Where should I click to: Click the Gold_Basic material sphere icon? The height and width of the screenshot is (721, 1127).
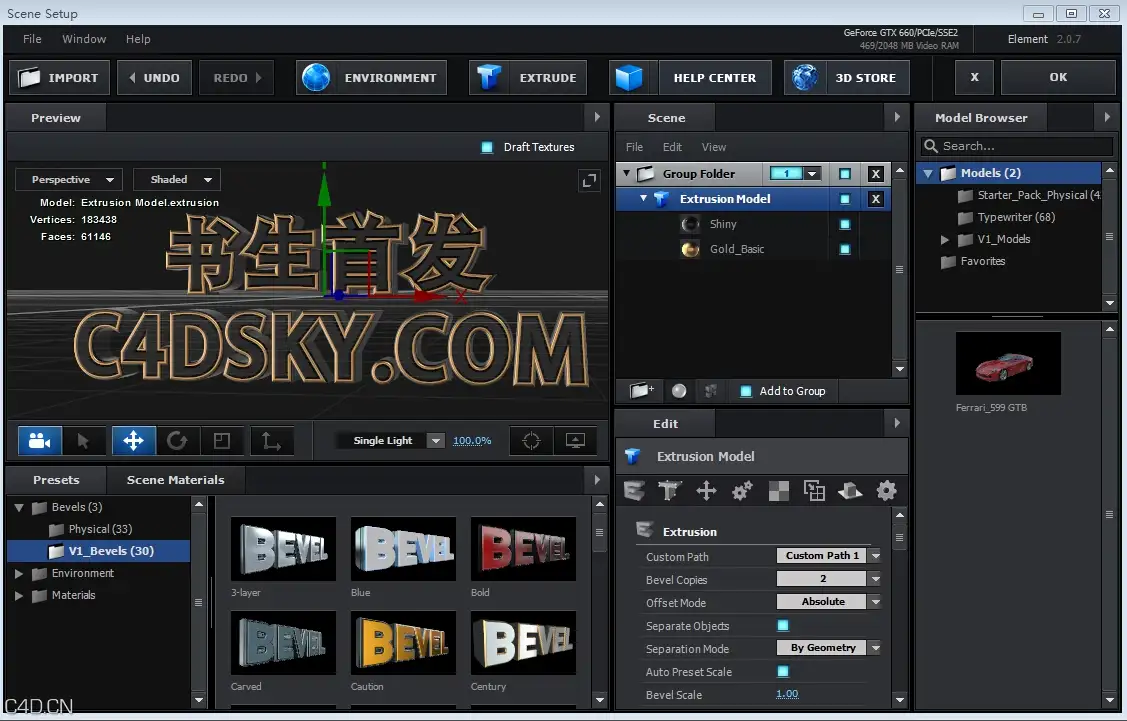click(690, 249)
